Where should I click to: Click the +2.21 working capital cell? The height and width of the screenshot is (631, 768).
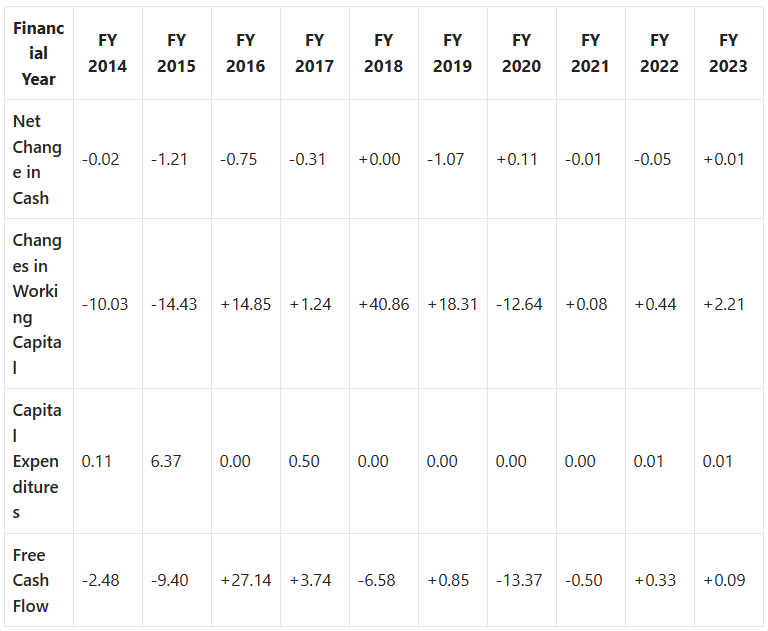pos(724,304)
